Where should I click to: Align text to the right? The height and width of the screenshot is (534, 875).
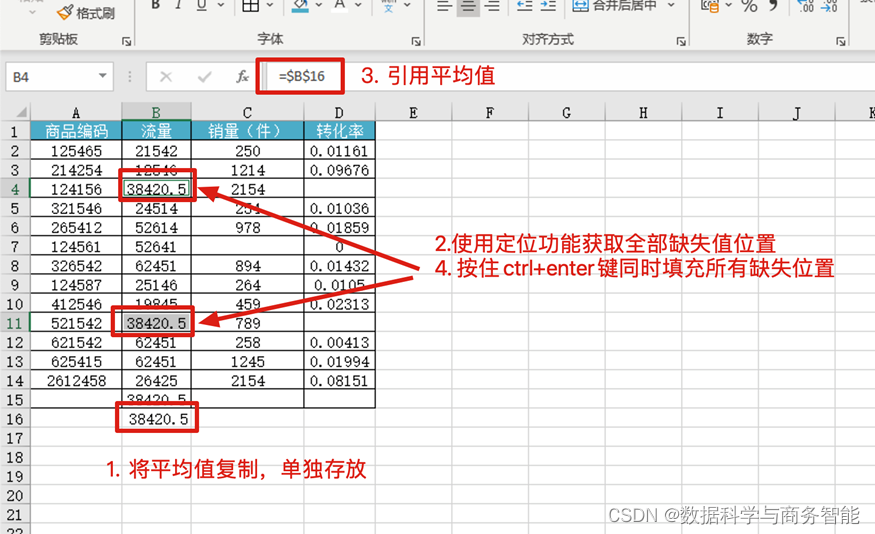click(x=492, y=6)
